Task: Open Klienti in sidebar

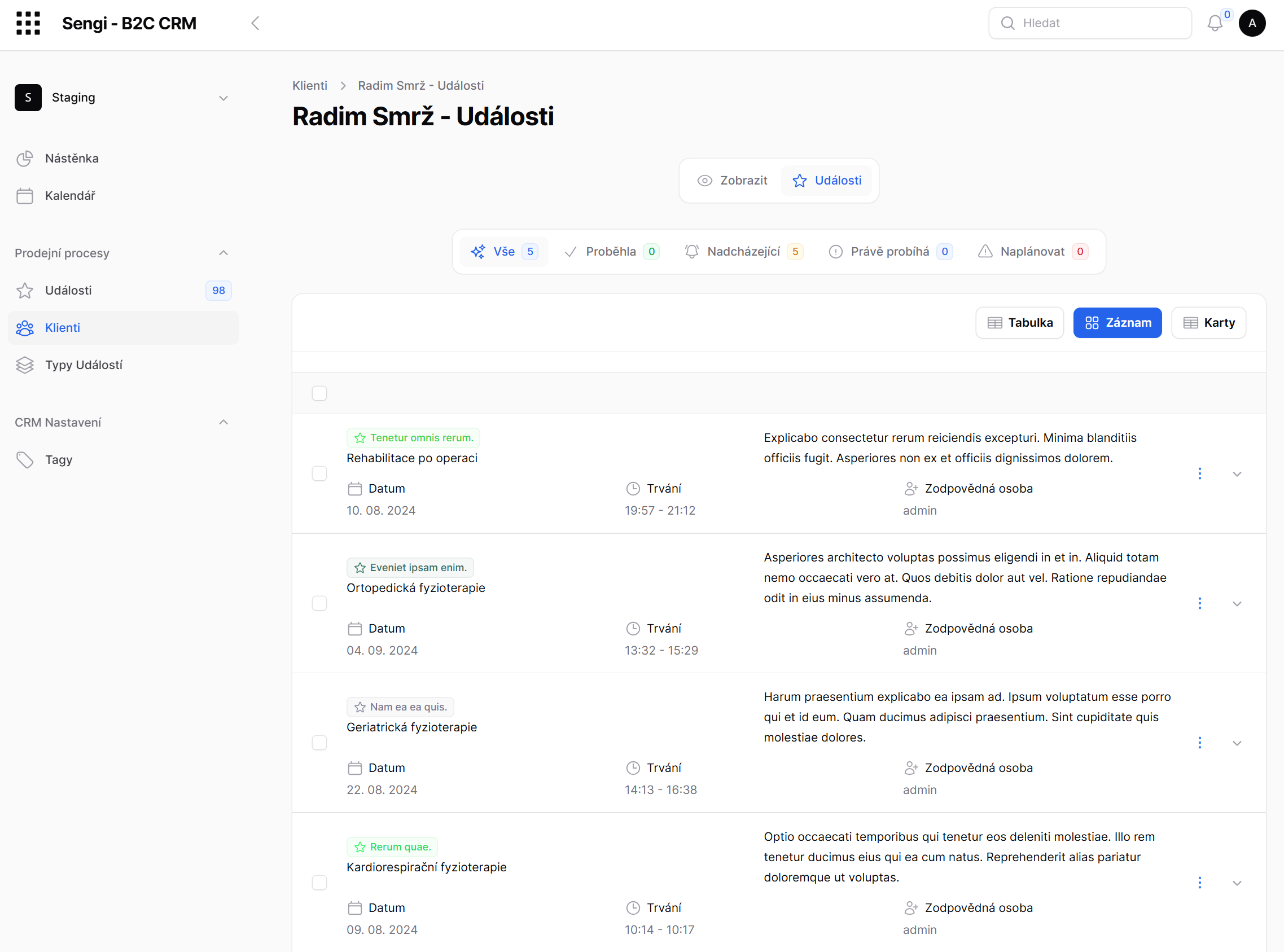Action: click(124, 328)
